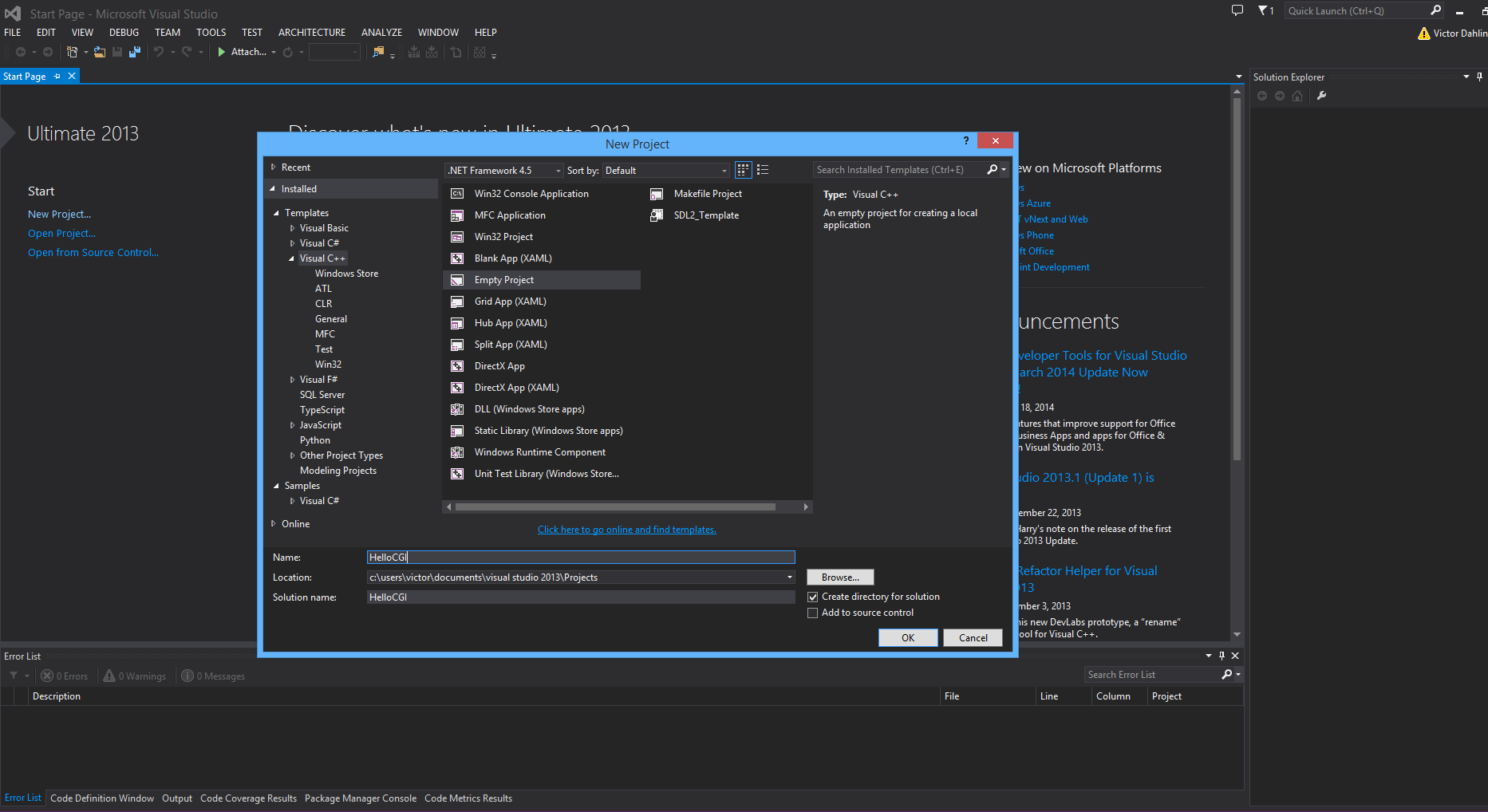The height and width of the screenshot is (812, 1488).
Task: Click the Quick Launch search box
Action: (1356, 10)
